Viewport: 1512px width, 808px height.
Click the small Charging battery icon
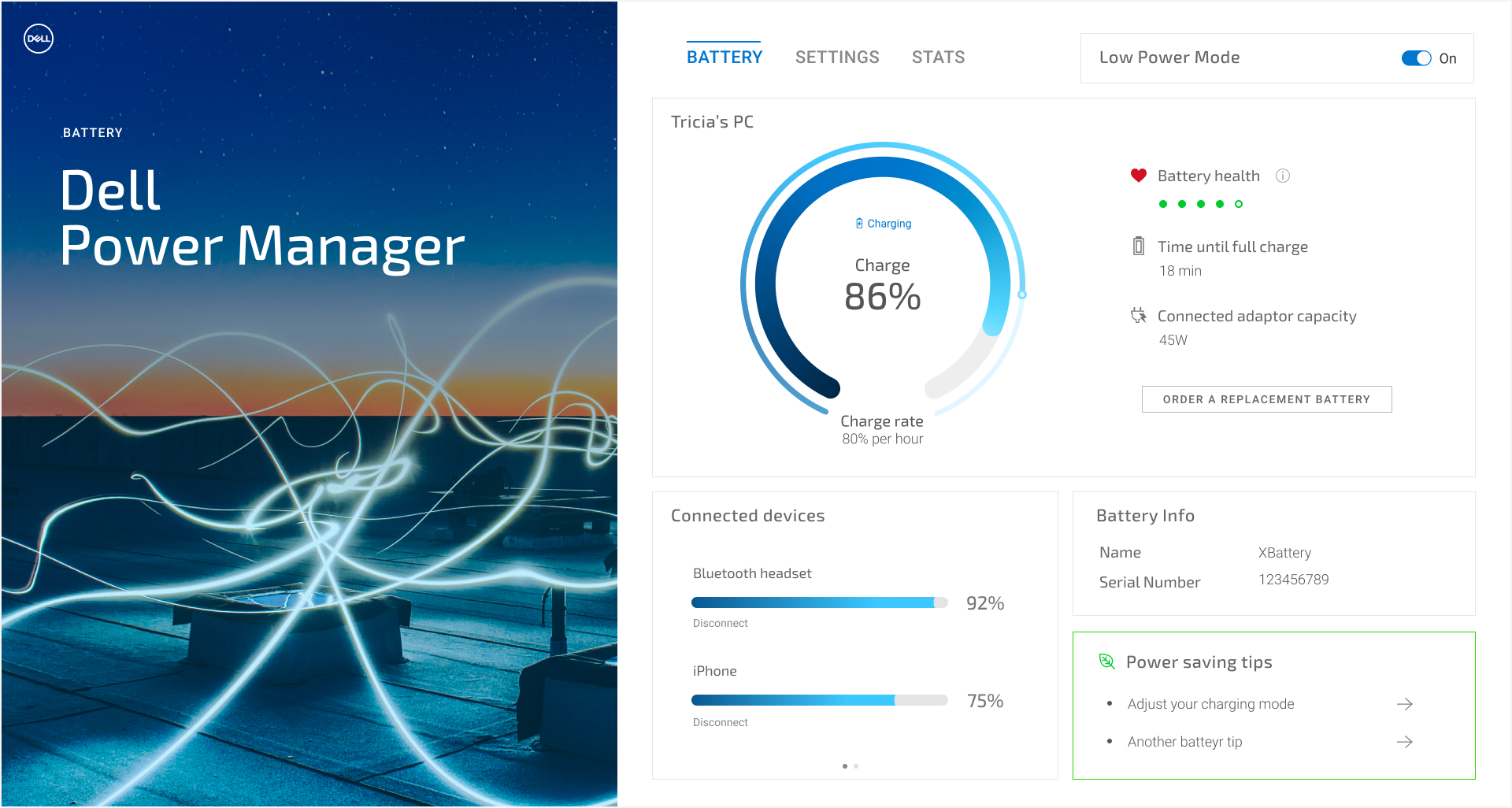pos(859,224)
